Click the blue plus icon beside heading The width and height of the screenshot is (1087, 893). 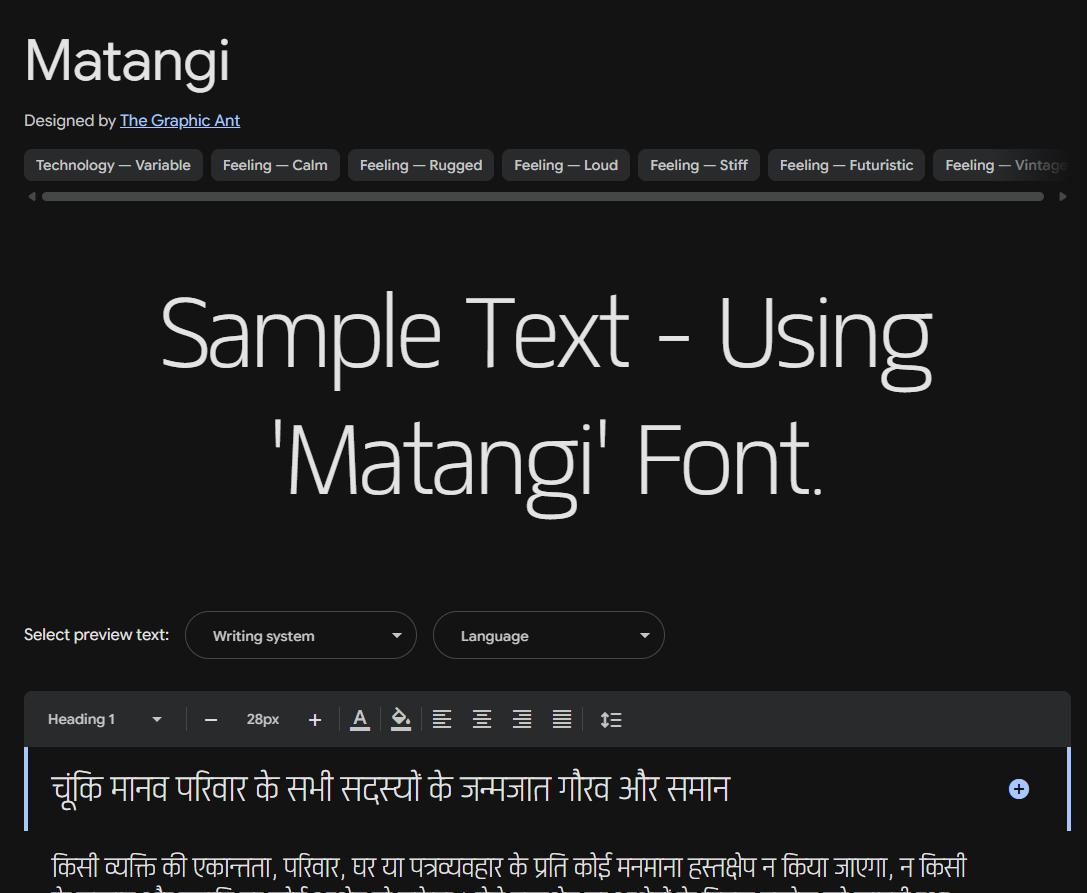pyautogui.click(x=1019, y=789)
